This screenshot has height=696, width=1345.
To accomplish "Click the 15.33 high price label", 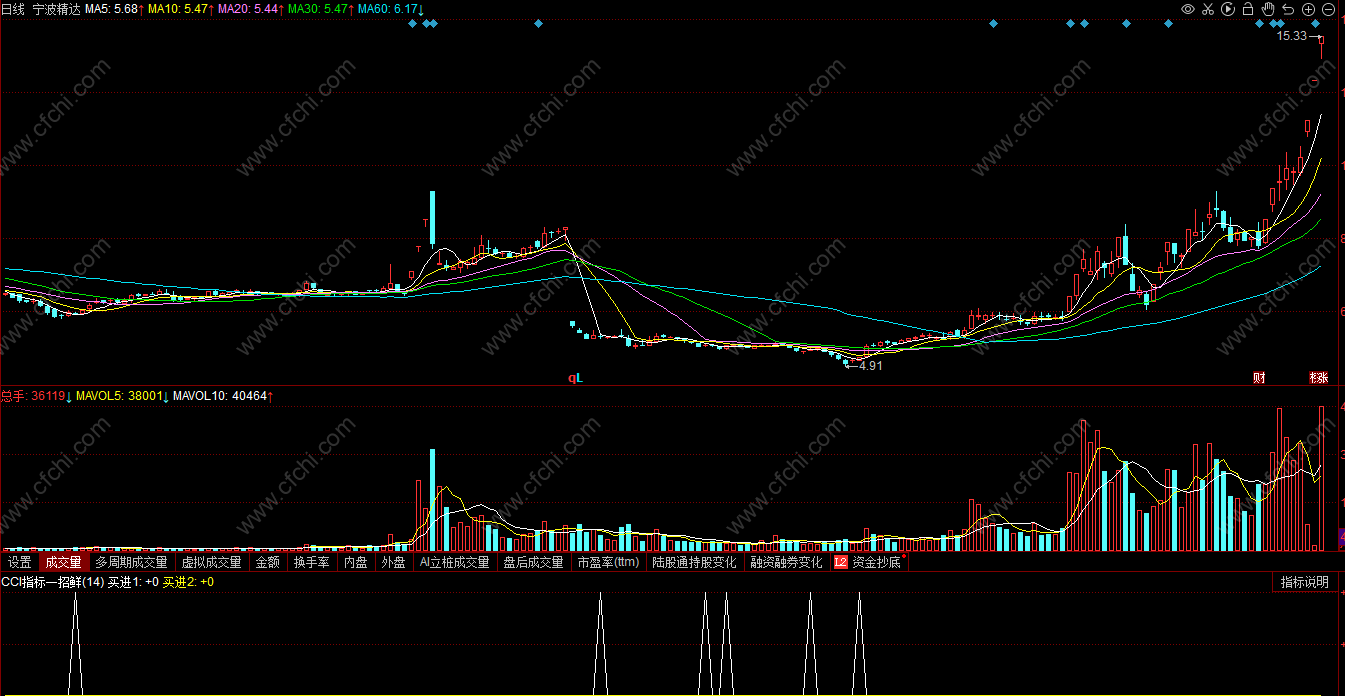I will [1292, 36].
